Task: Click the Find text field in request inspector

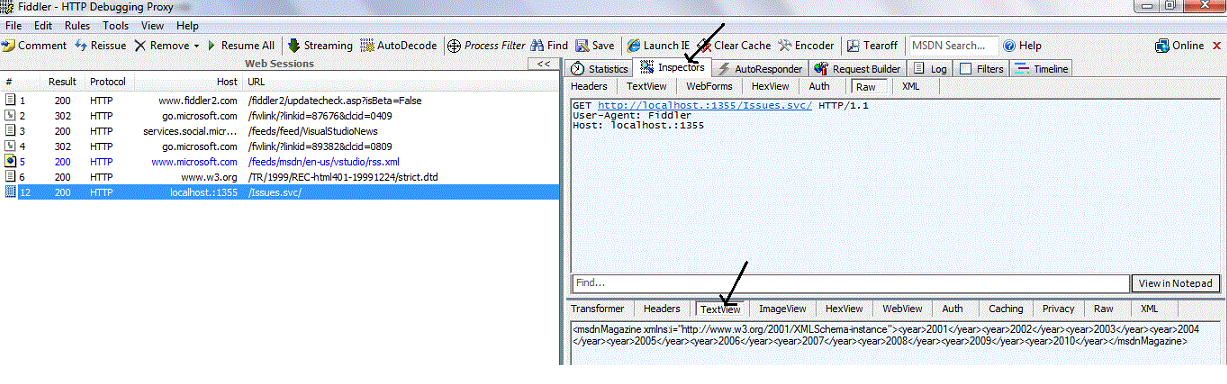Action: point(850,283)
